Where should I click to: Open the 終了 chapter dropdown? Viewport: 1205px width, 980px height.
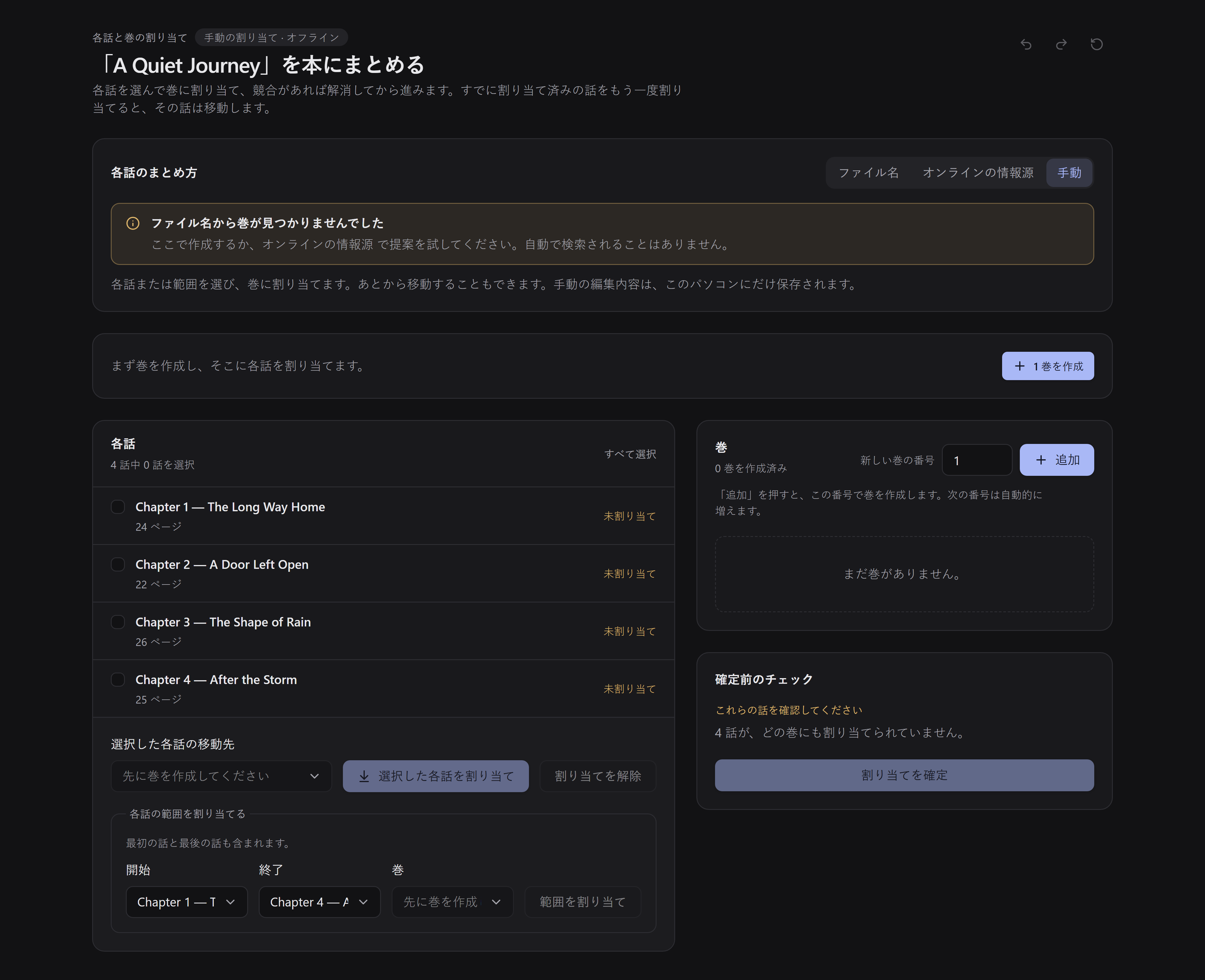click(x=320, y=902)
